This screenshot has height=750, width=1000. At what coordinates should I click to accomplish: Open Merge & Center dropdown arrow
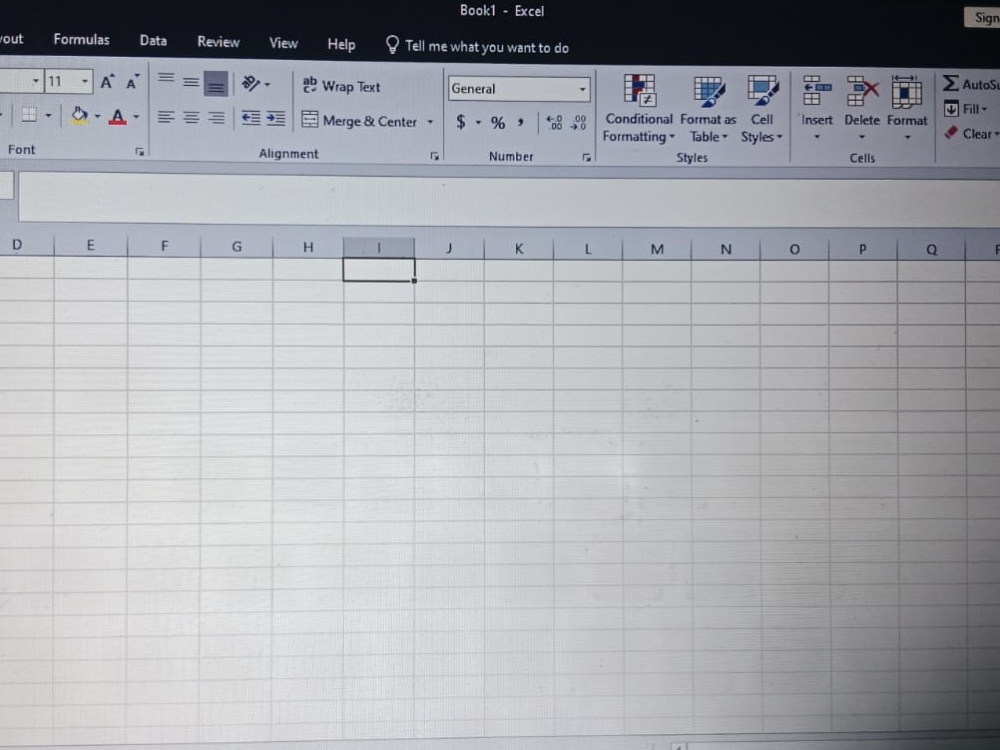pyautogui.click(x=430, y=121)
